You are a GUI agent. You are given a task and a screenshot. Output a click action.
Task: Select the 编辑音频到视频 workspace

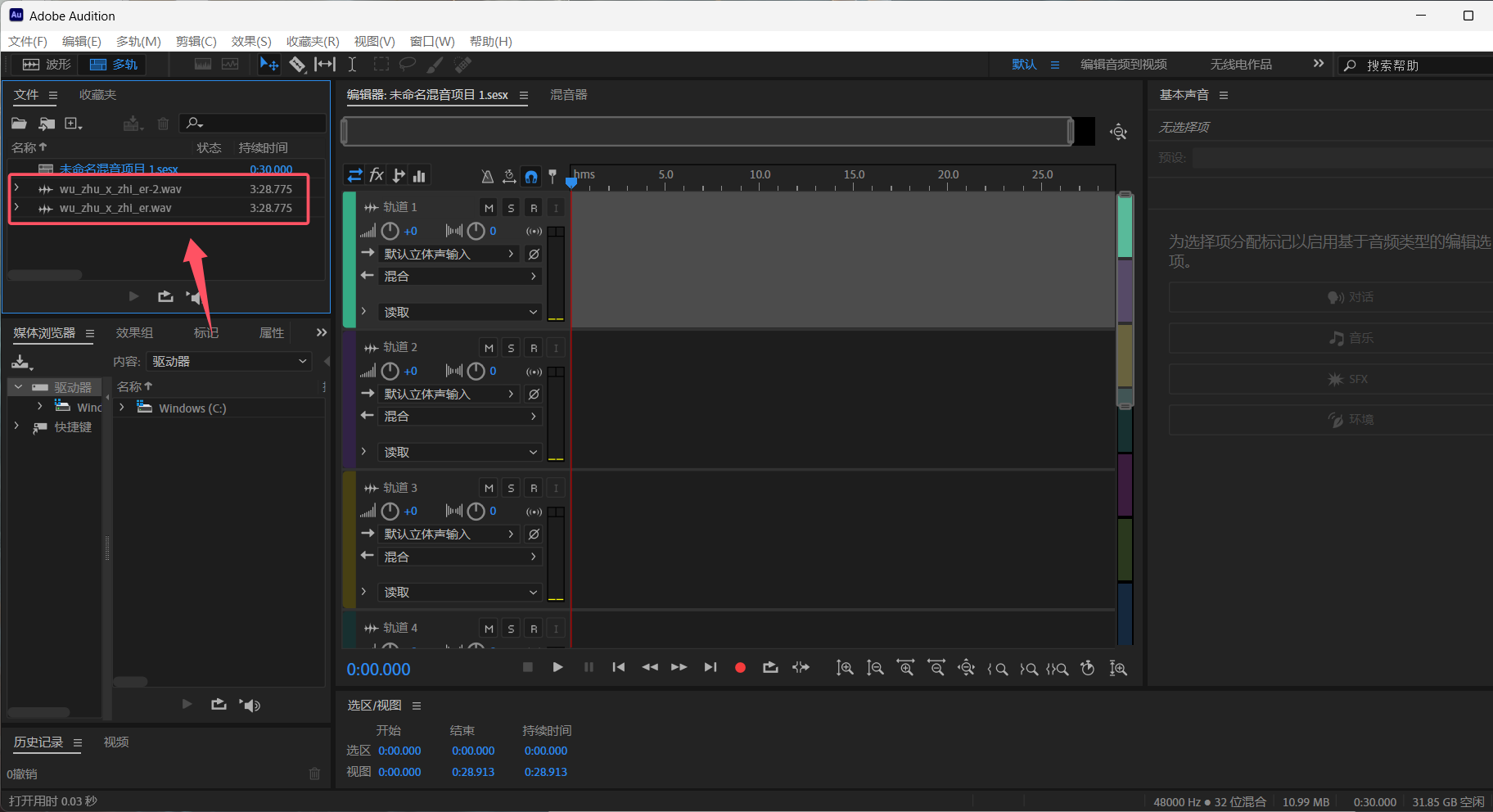pyautogui.click(x=1124, y=65)
